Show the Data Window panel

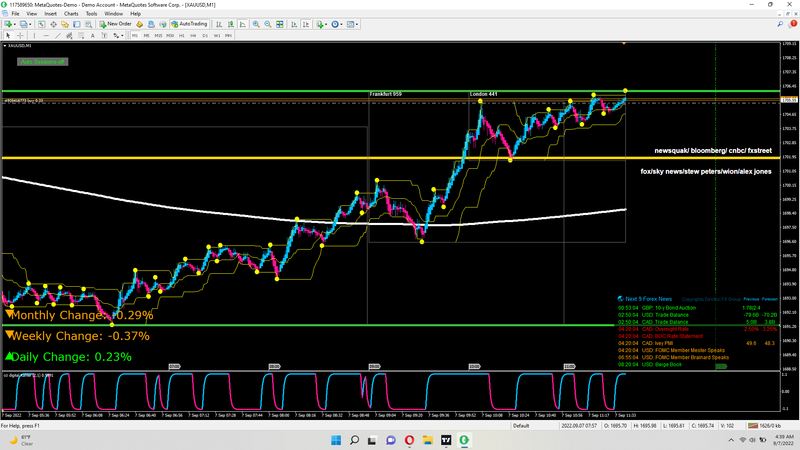[x=53, y=24]
